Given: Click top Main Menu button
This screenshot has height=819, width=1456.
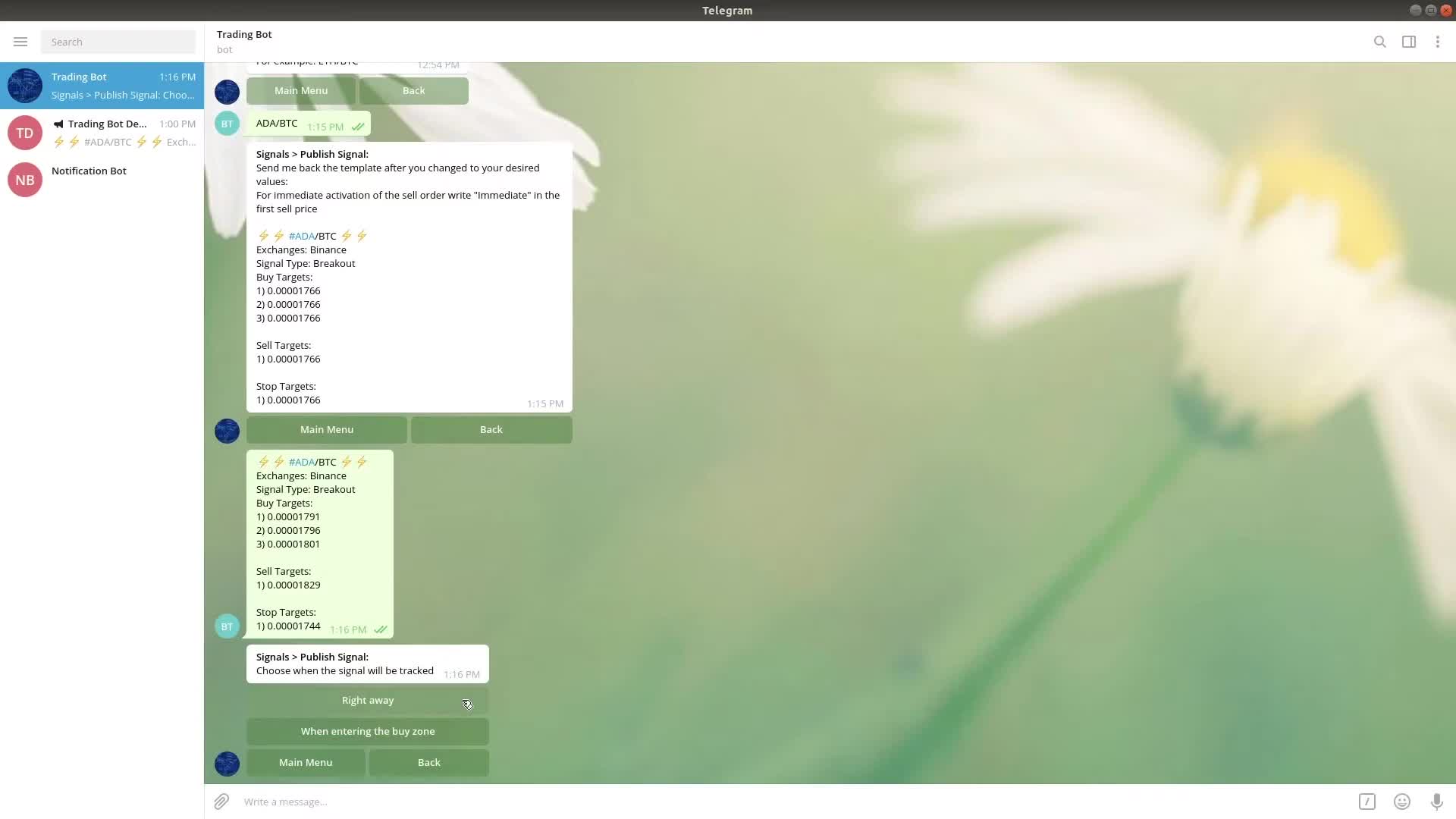Looking at the screenshot, I should (x=301, y=90).
